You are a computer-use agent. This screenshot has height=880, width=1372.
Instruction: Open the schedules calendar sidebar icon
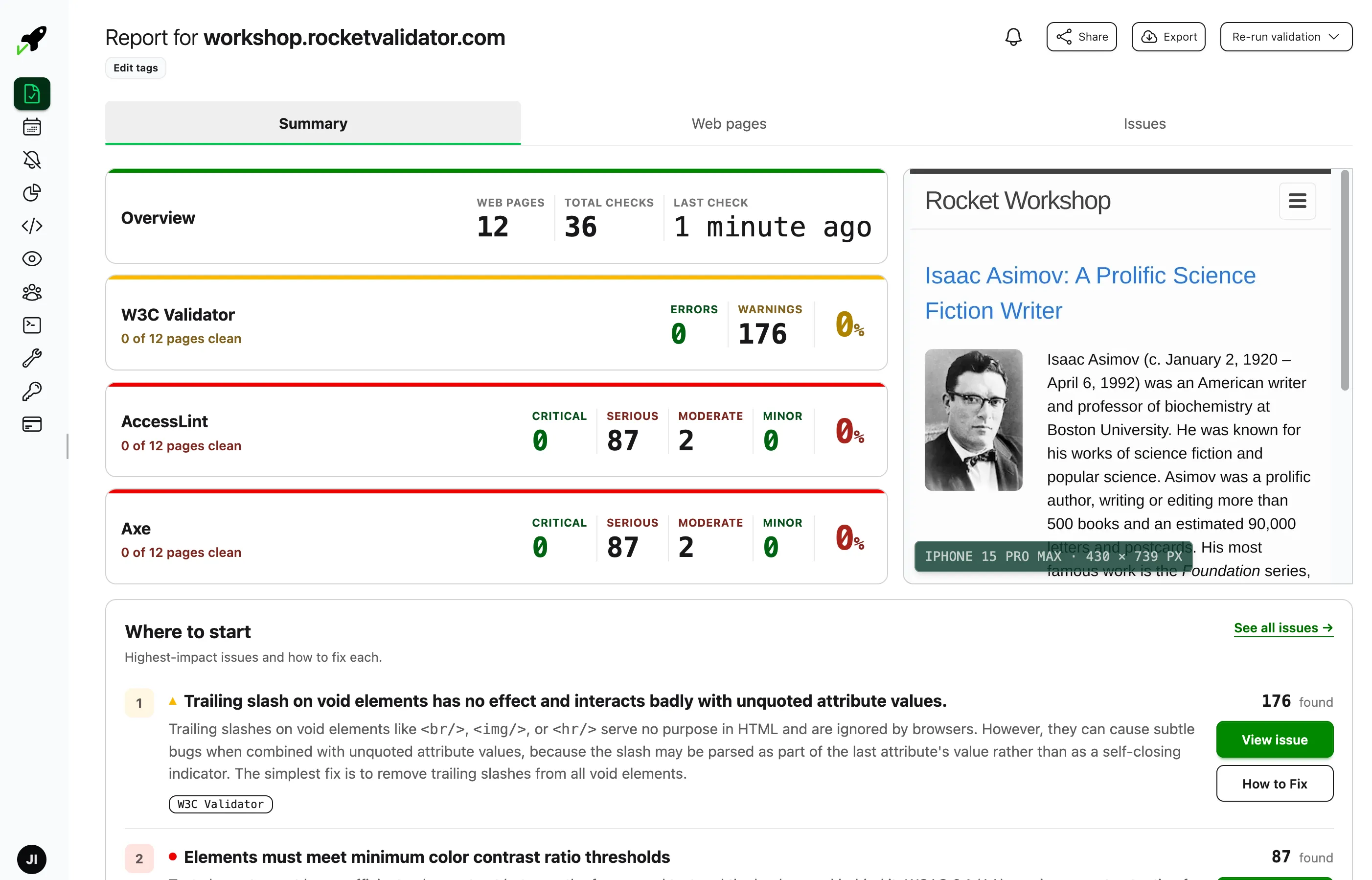coord(32,127)
